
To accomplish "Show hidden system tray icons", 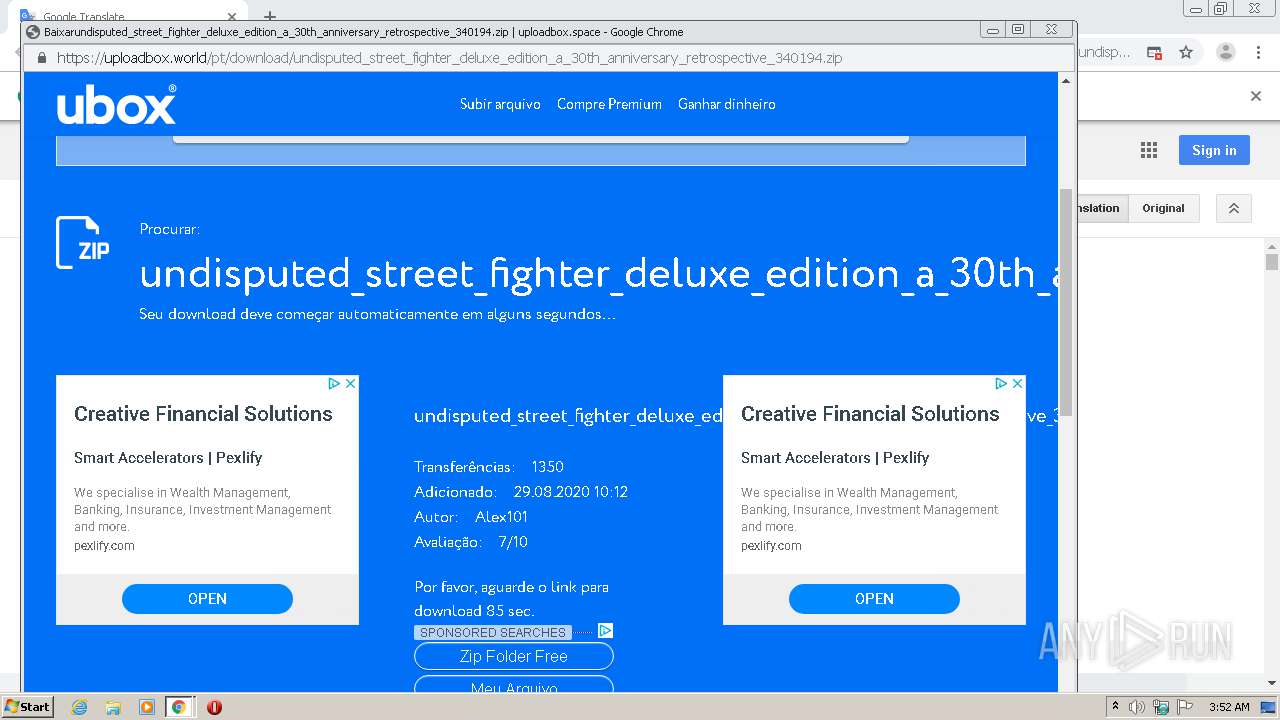I will coord(1116,707).
